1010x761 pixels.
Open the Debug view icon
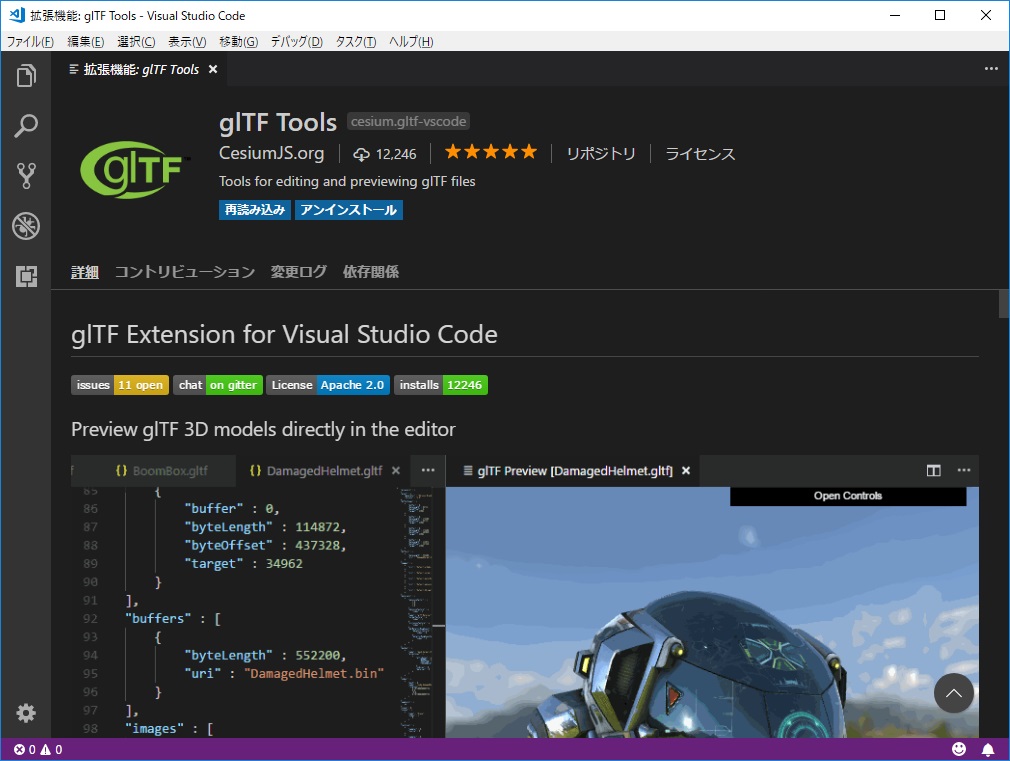26,226
